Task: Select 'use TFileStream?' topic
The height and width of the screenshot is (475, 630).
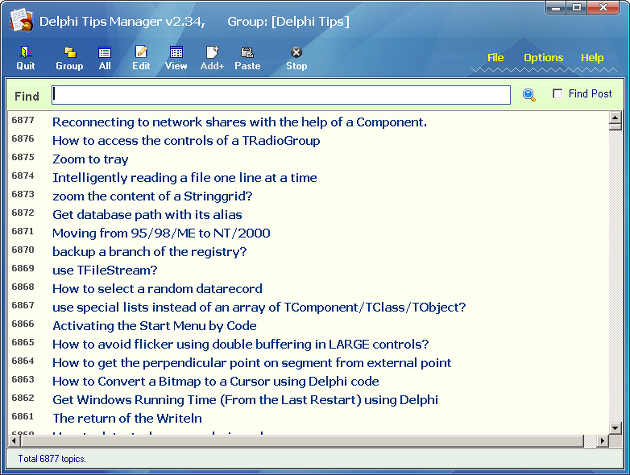Action: 104,270
